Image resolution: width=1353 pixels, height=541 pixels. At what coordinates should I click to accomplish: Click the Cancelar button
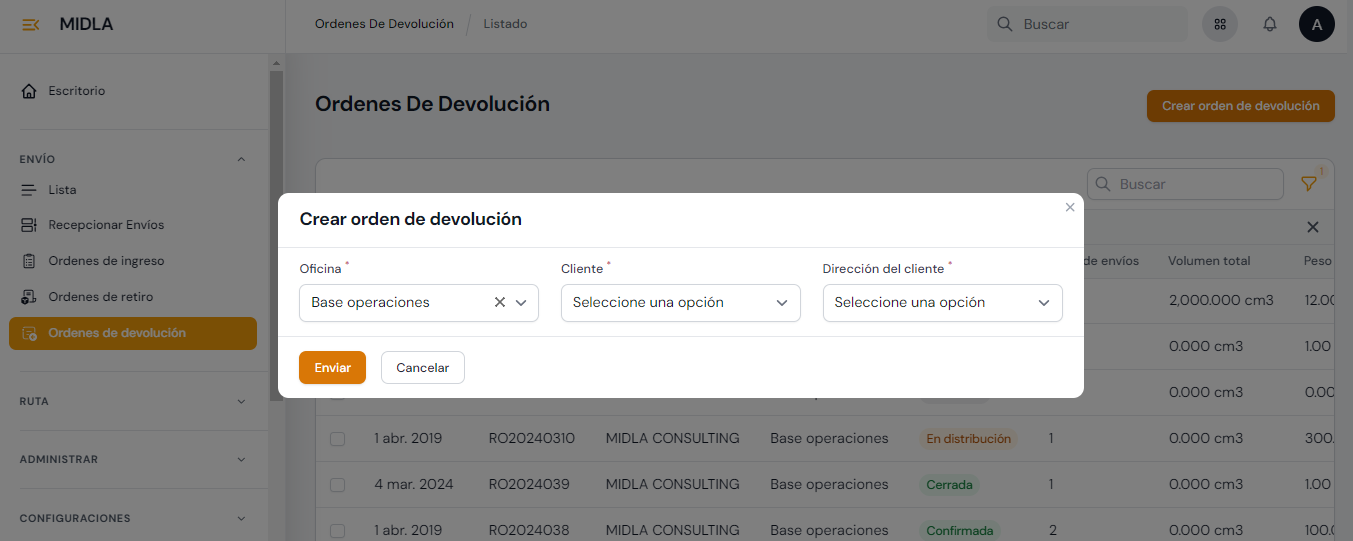422,368
